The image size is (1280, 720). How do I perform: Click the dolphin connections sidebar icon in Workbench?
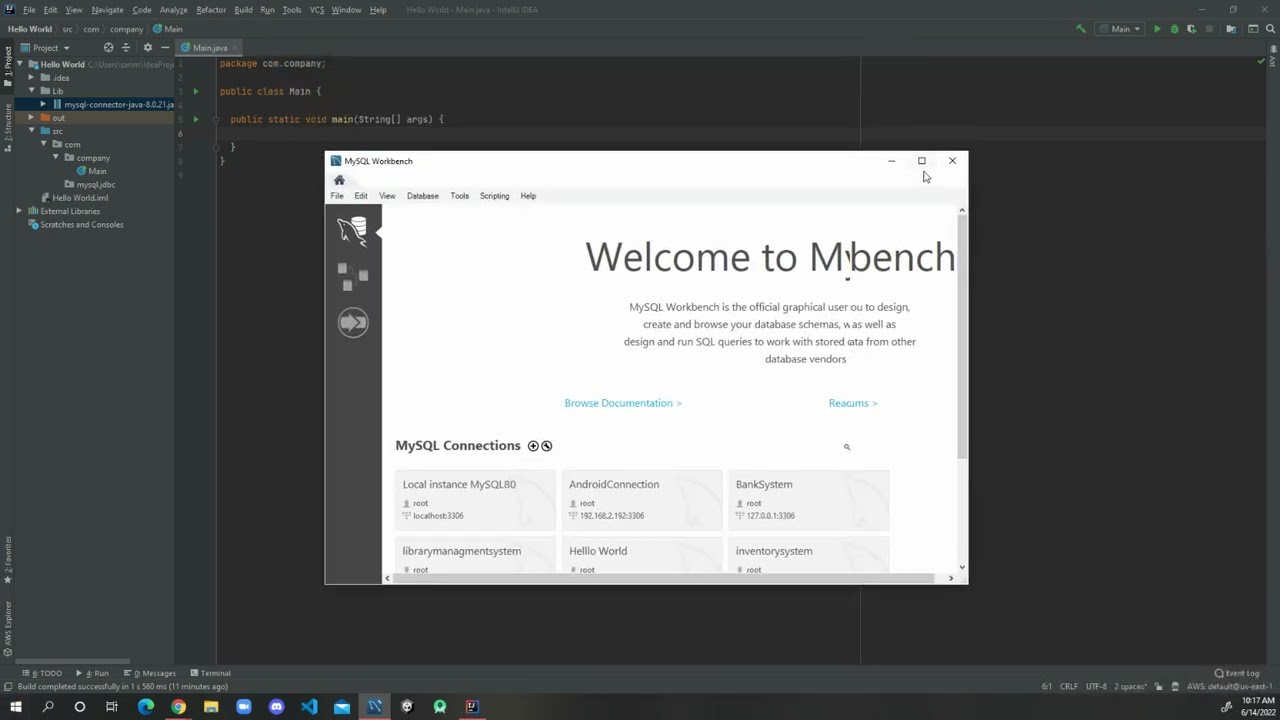[352, 230]
